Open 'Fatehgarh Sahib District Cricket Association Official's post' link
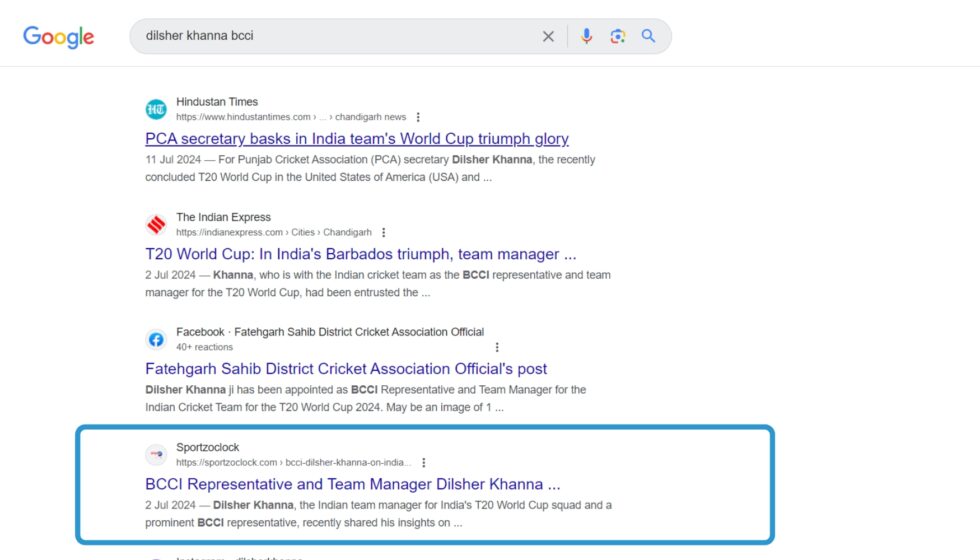 pyautogui.click(x=346, y=369)
